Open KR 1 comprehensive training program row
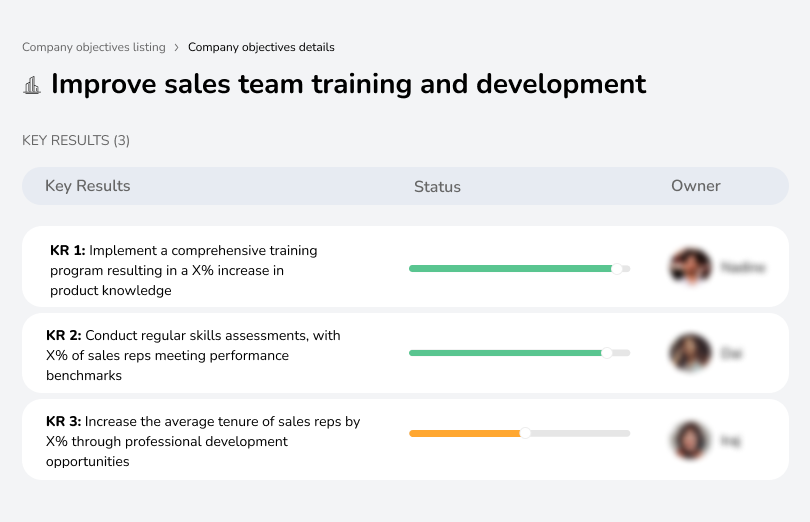Image resolution: width=810 pixels, height=522 pixels. point(406,267)
